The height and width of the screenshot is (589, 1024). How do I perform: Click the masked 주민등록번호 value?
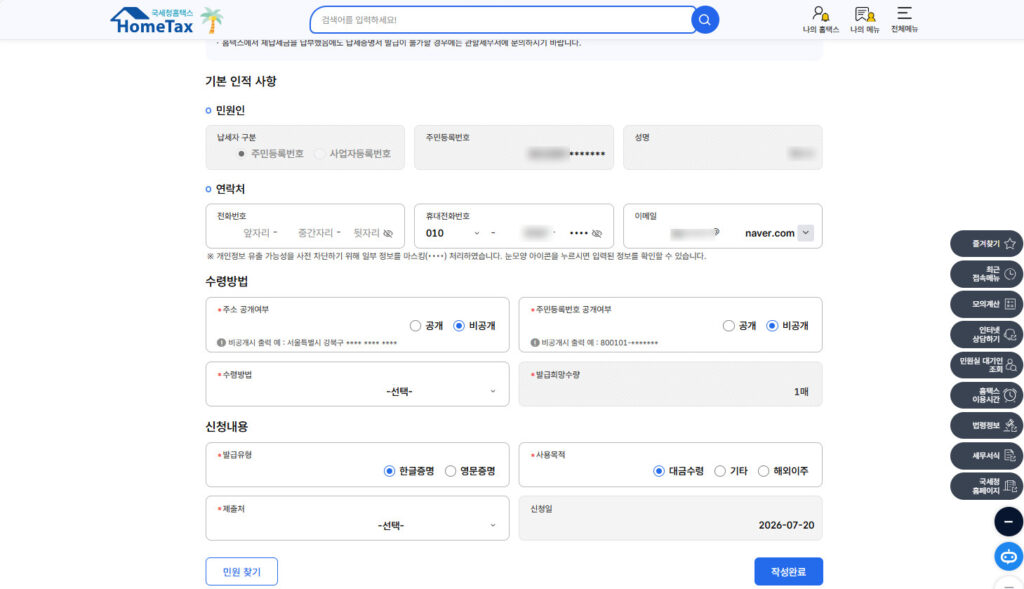pyautogui.click(x=567, y=153)
